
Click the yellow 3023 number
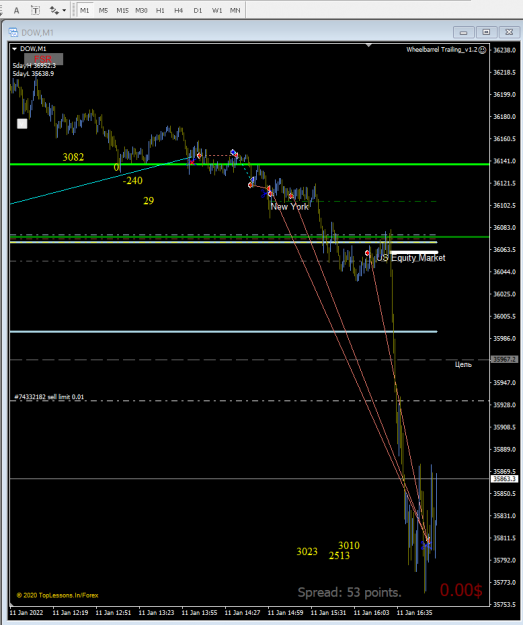coord(307,551)
